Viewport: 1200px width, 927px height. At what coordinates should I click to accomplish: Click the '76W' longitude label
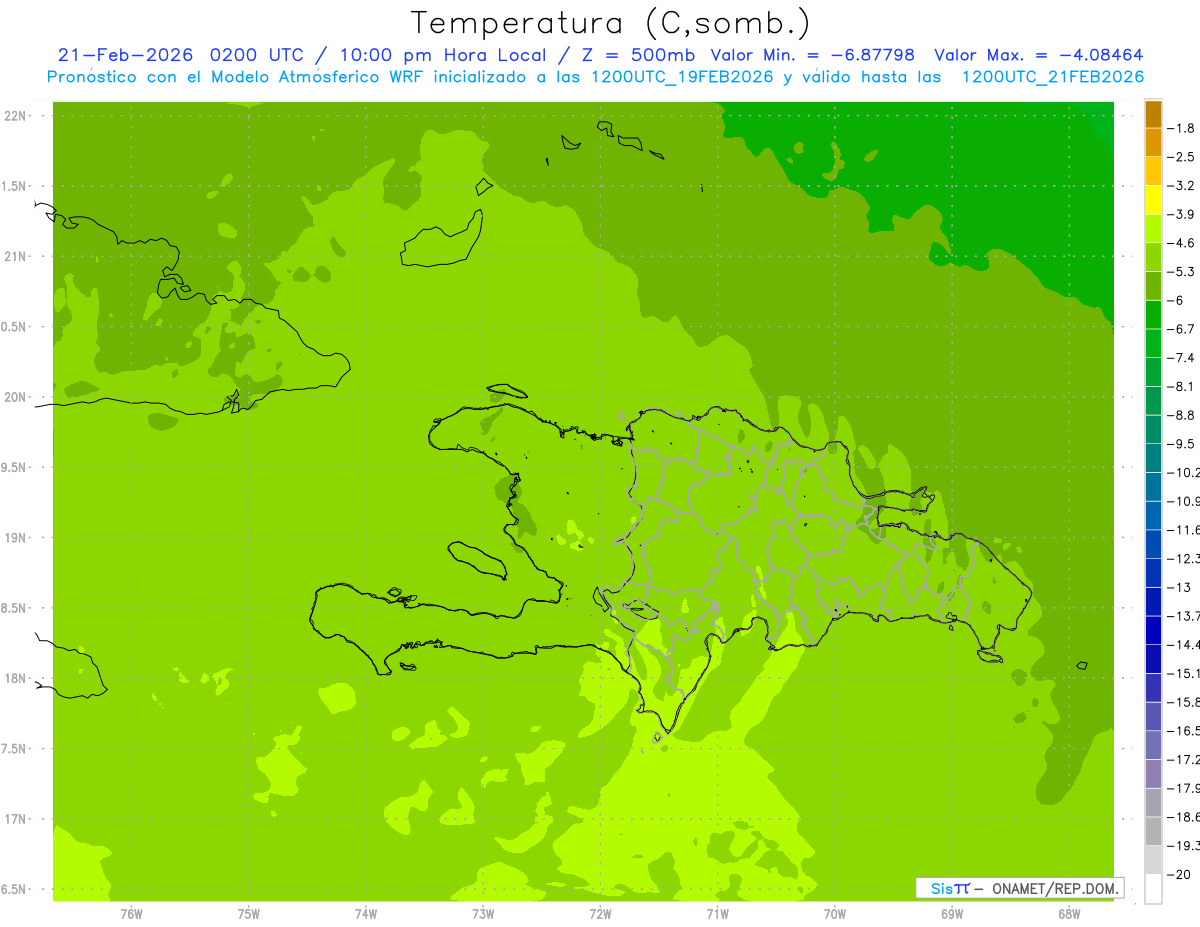[131, 913]
